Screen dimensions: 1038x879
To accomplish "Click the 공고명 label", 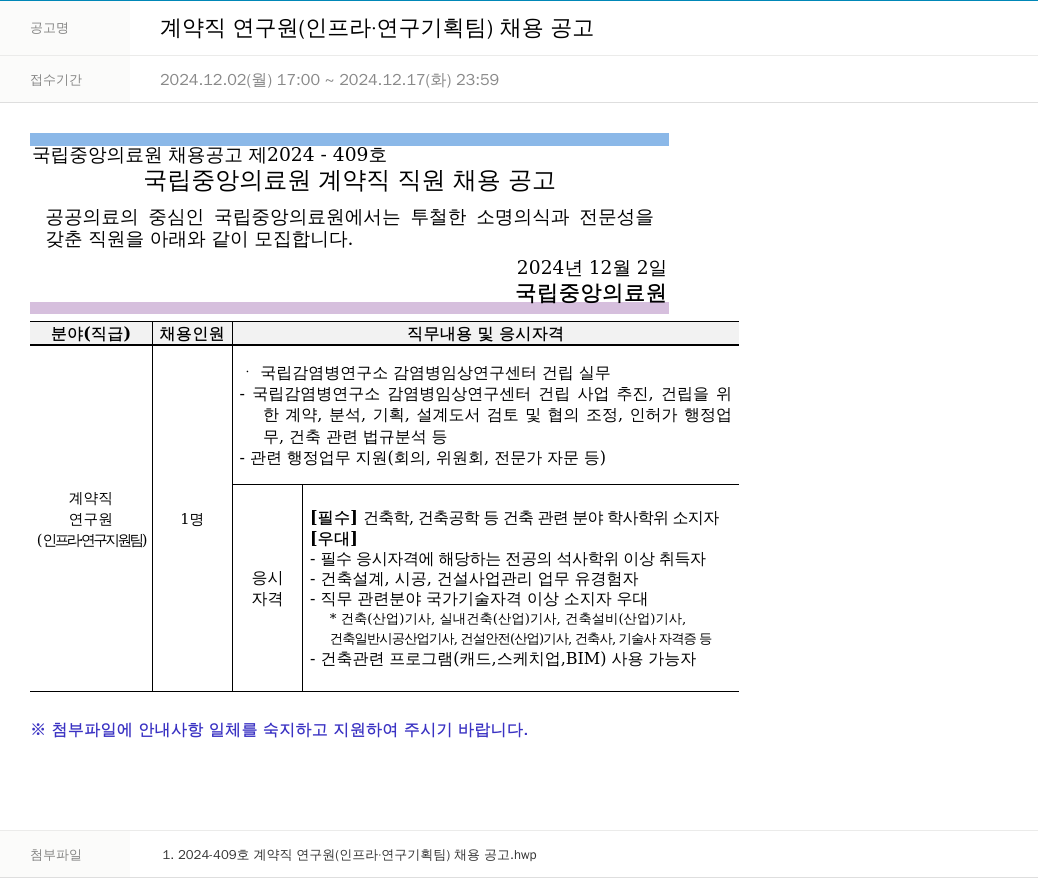I will click(49, 28).
